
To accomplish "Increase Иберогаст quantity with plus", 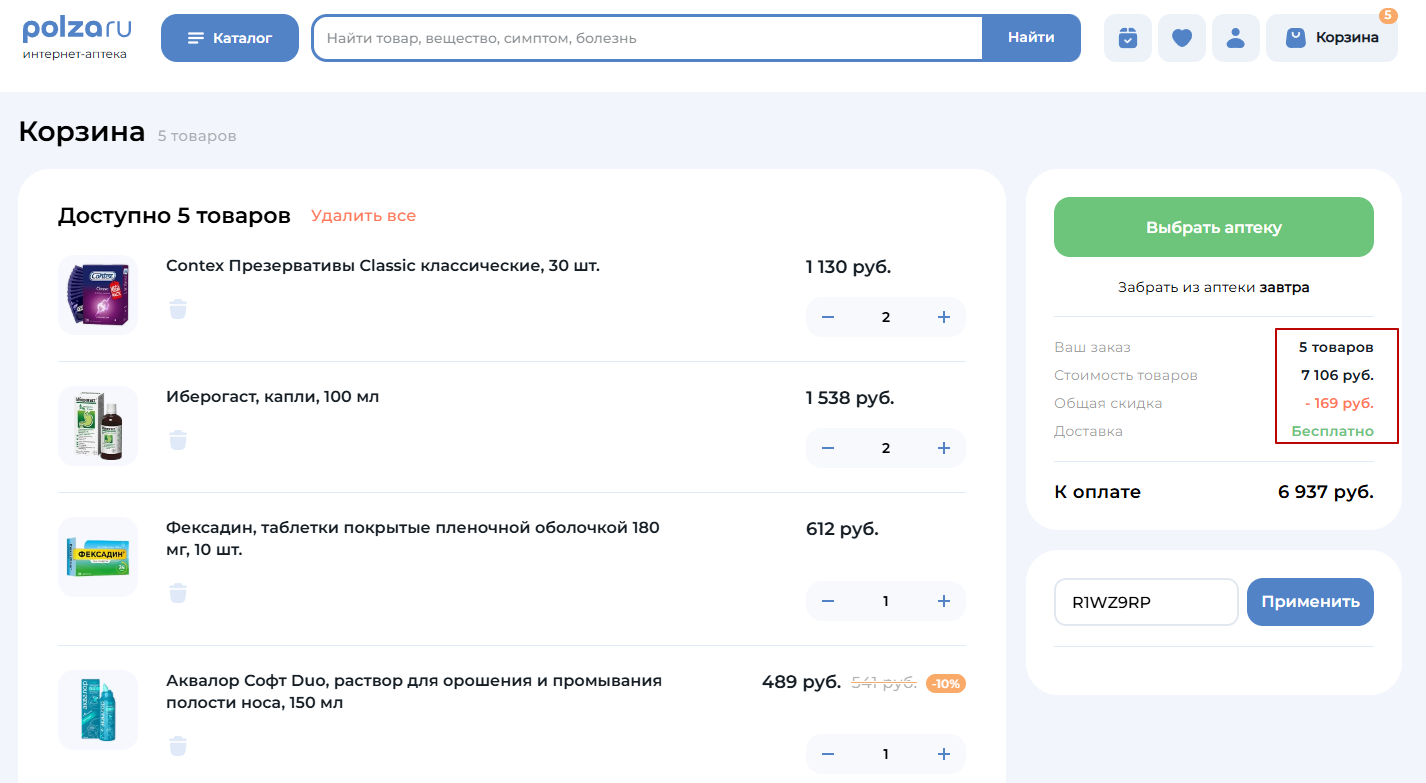I will pyautogui.click(x=944, y=448).
